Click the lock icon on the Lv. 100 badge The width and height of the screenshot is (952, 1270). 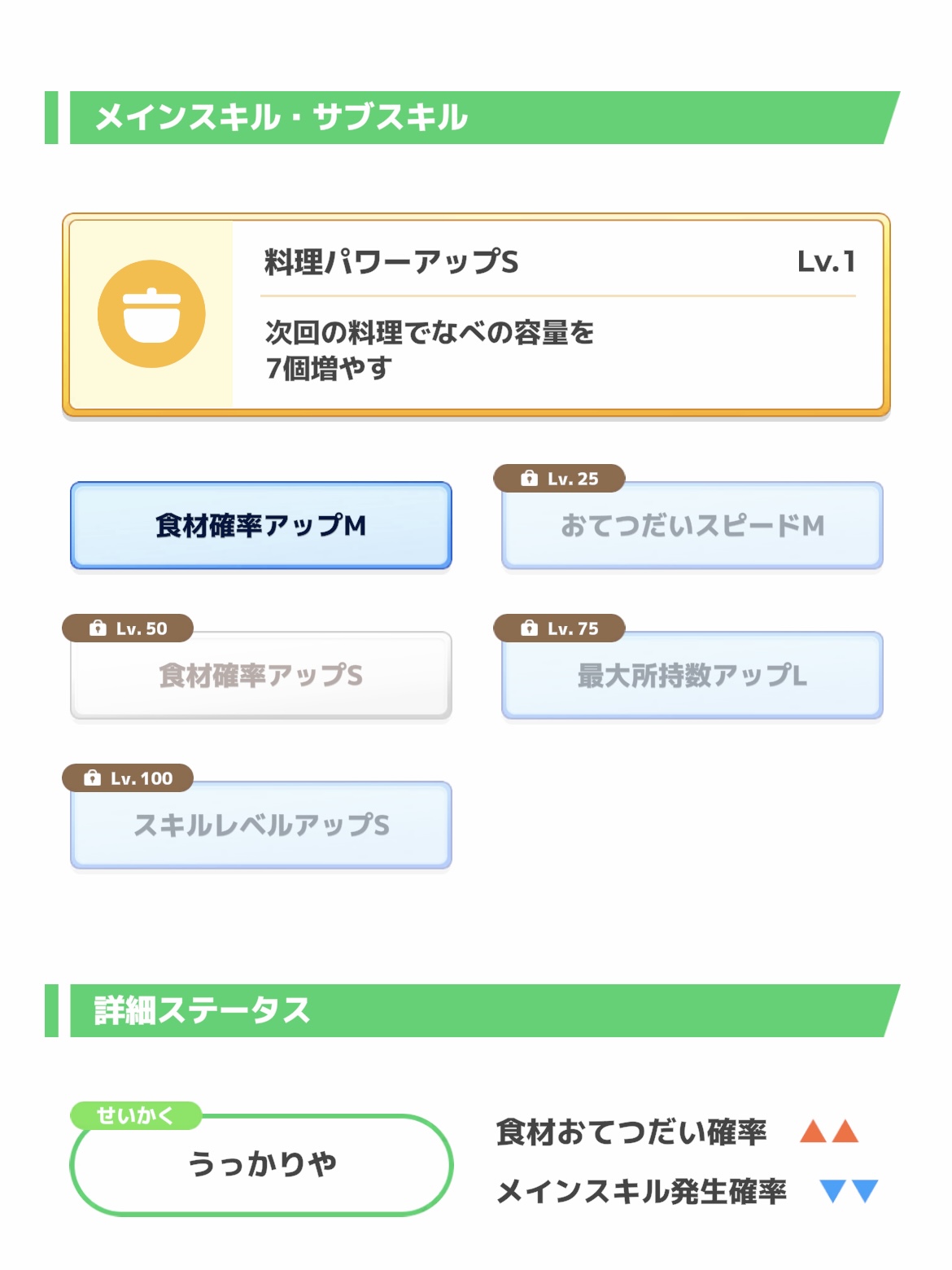(x=93, y=778)
